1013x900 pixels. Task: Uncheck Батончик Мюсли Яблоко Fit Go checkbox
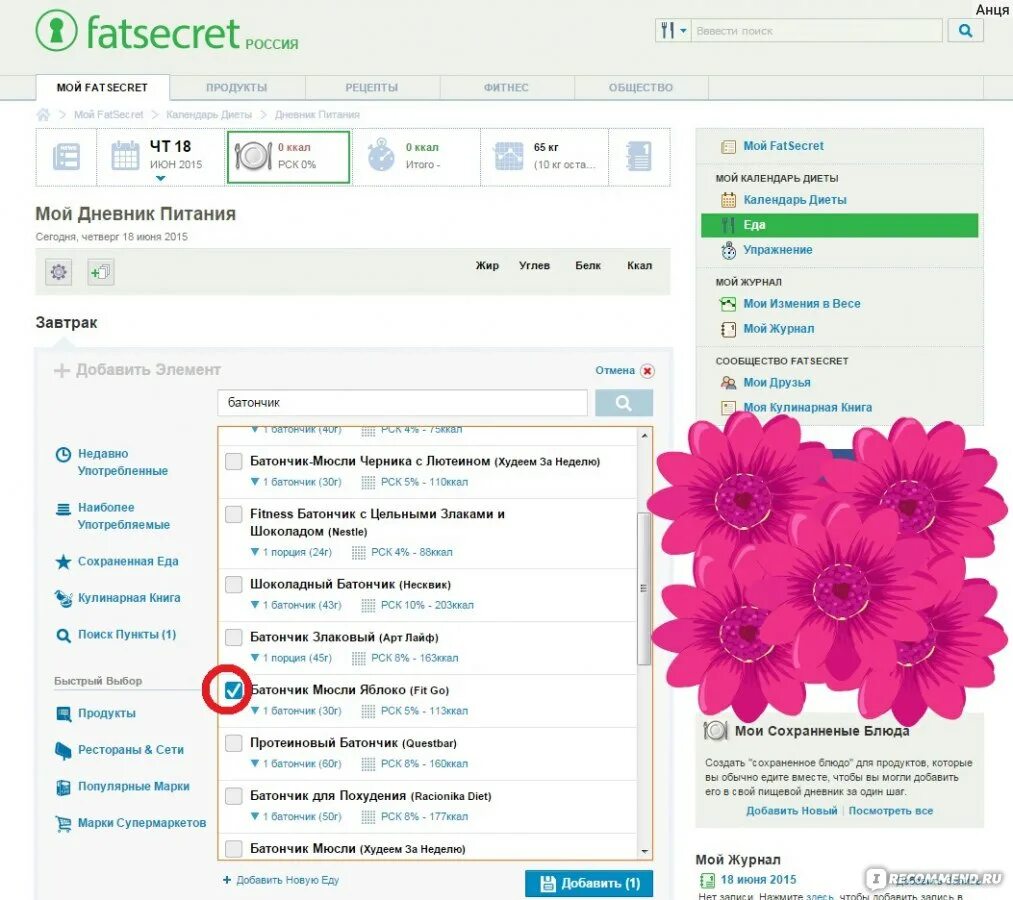pyautogui.click(x=233, y=690)
